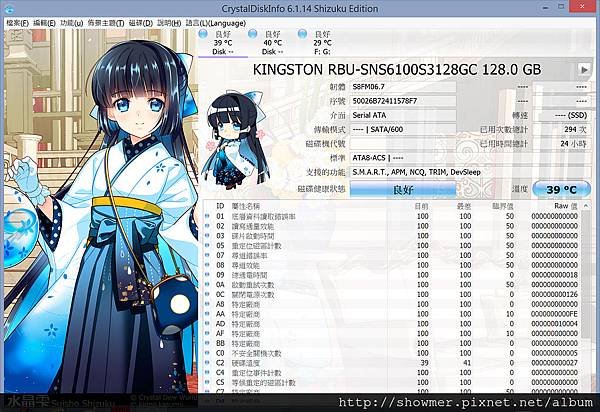Click the status icon of SMART attribute C2
This screenshot has height=412, width=600.
pyautogui.click(x=207, y=363)
